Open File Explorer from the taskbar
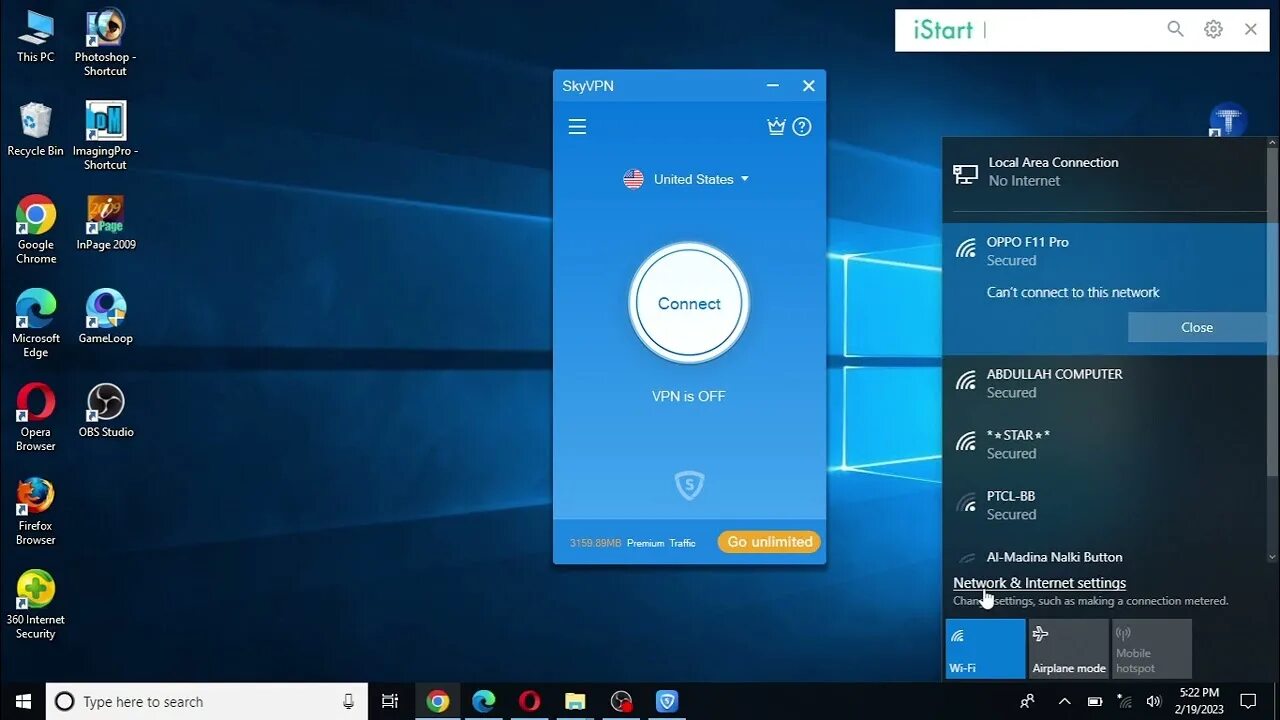Screen dimensions: 1280x720 (x=575, y=701)
